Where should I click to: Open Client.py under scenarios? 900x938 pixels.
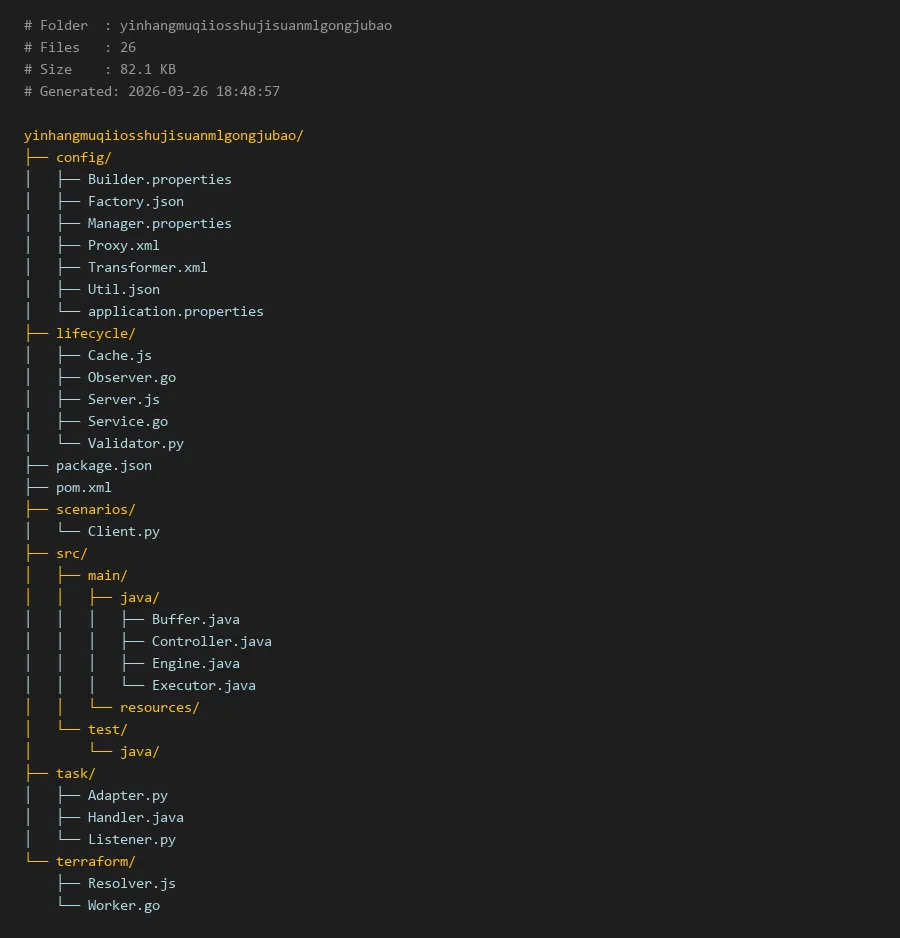pos(123,531)
